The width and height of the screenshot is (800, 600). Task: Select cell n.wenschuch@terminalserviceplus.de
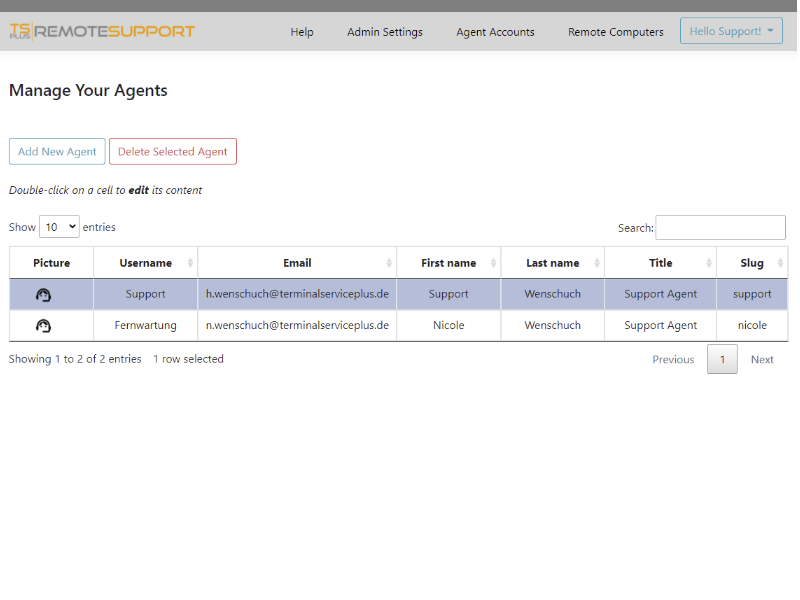[297, 325]
